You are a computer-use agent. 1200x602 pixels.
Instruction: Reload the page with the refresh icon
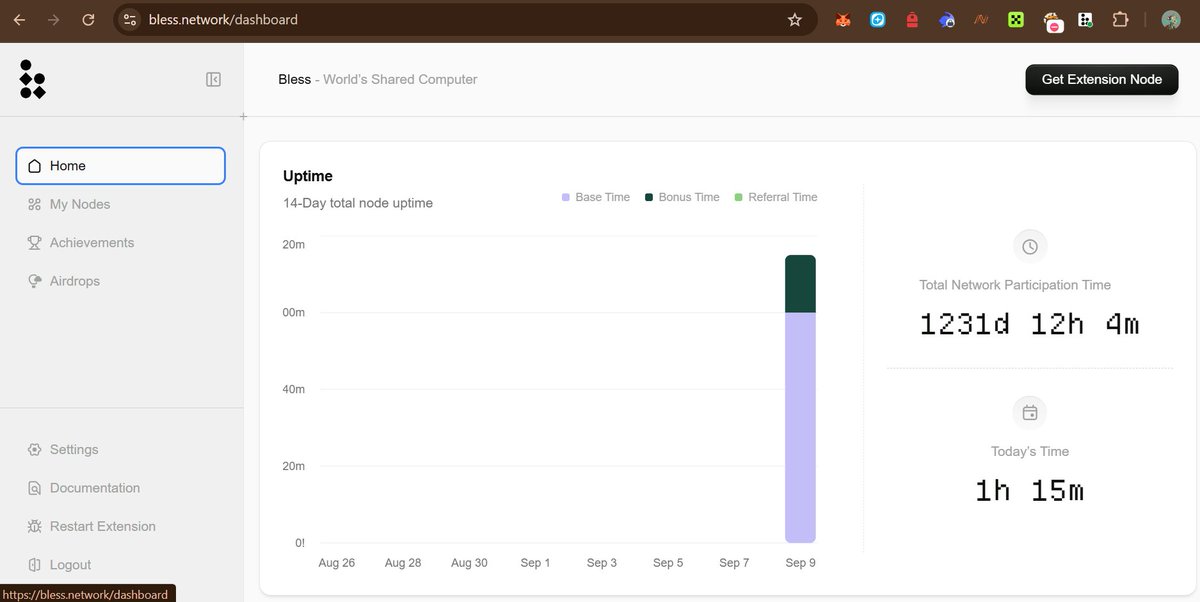tap(88, 19)
